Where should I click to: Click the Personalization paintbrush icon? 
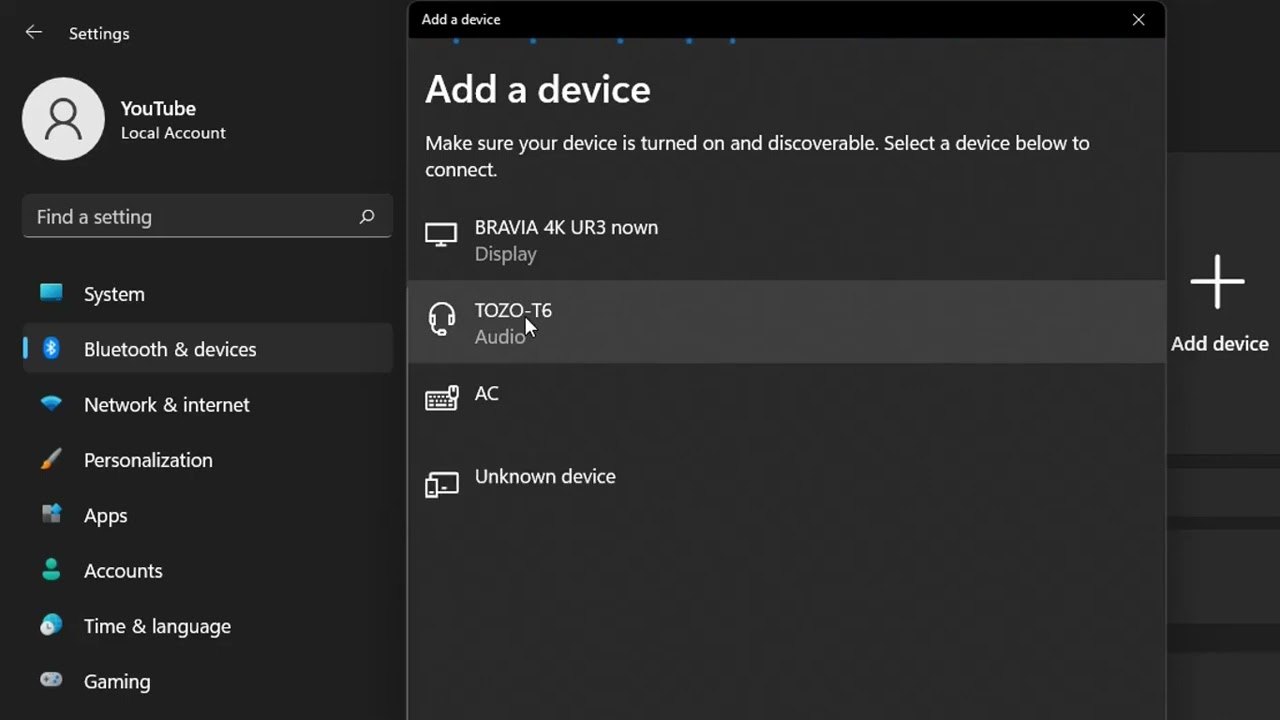click(51, 460)
